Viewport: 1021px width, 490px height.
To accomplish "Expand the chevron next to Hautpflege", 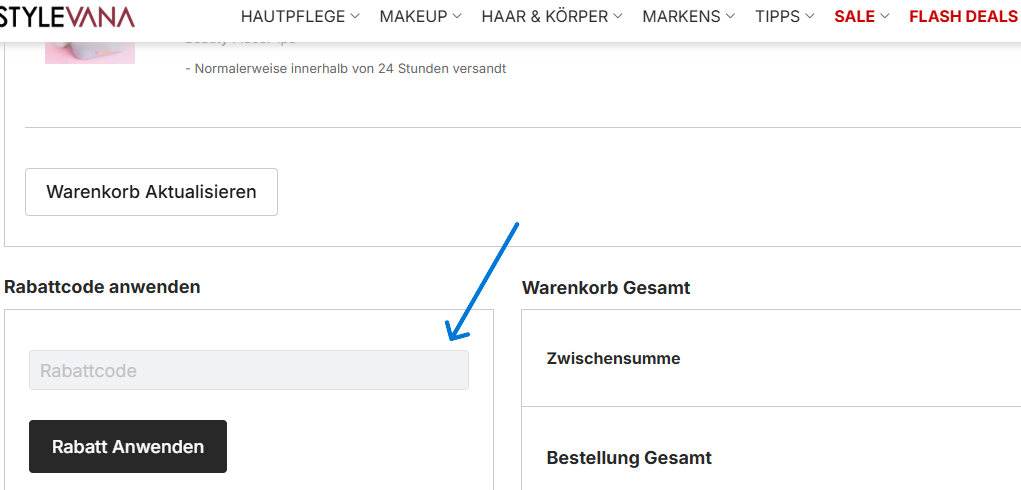I will click(354, 16).
